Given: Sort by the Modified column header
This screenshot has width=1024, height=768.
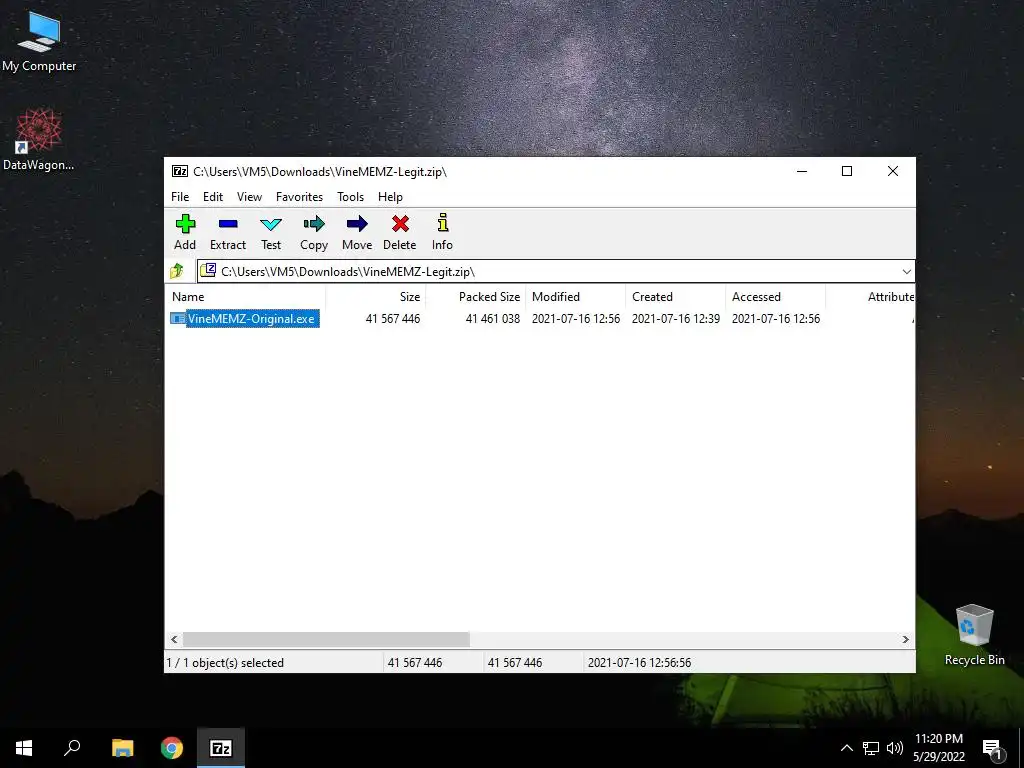Looking at the screenshot, I should pos(575,296).
